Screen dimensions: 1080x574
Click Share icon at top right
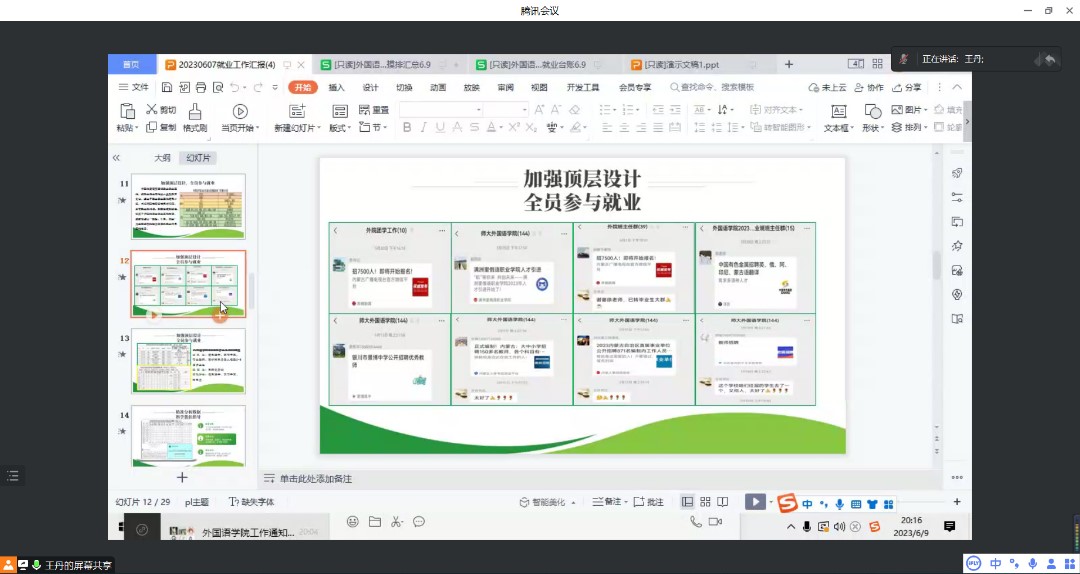[x=906, y=88]
